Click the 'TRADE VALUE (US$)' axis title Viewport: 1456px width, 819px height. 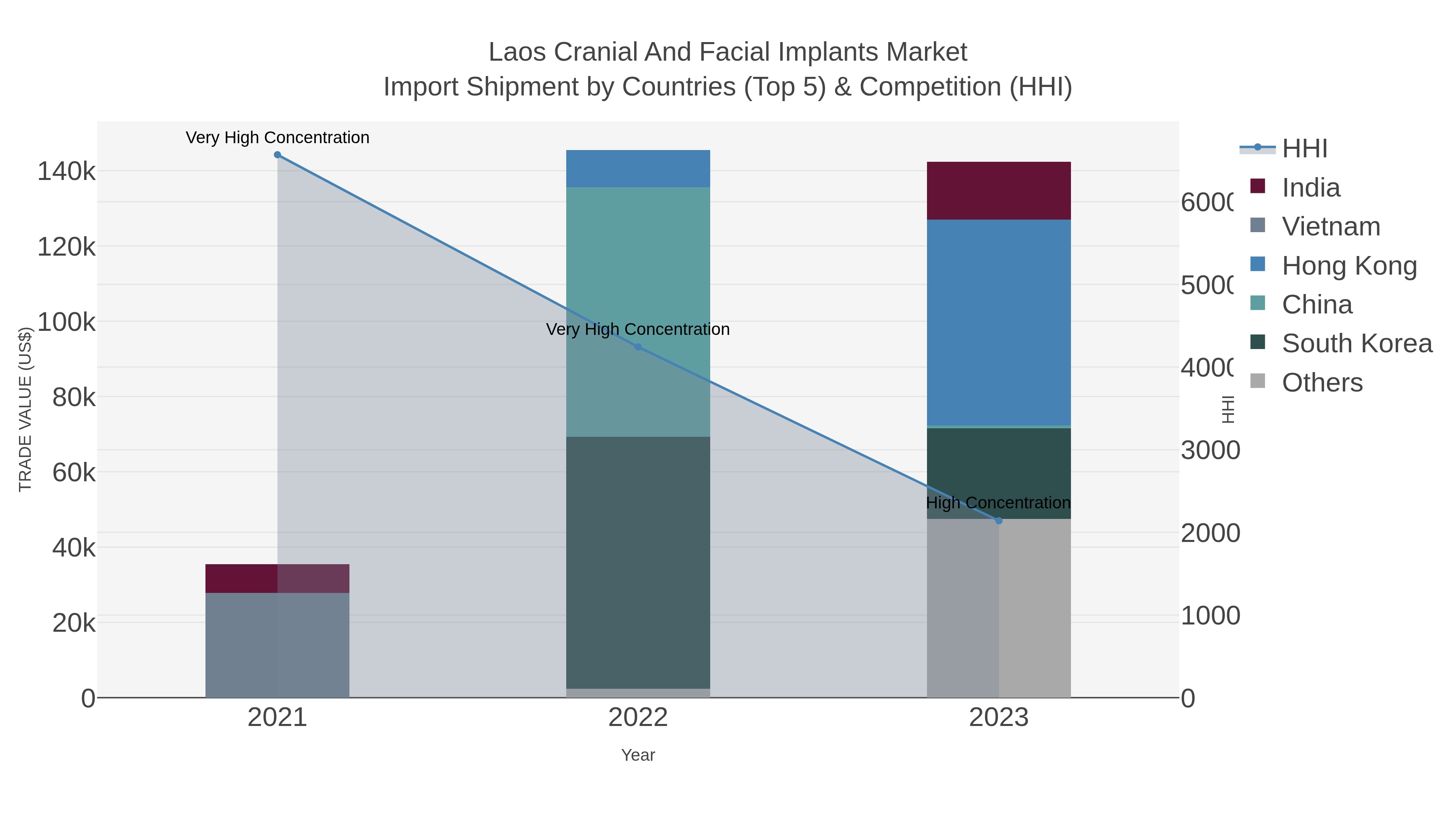pos(25,410)
